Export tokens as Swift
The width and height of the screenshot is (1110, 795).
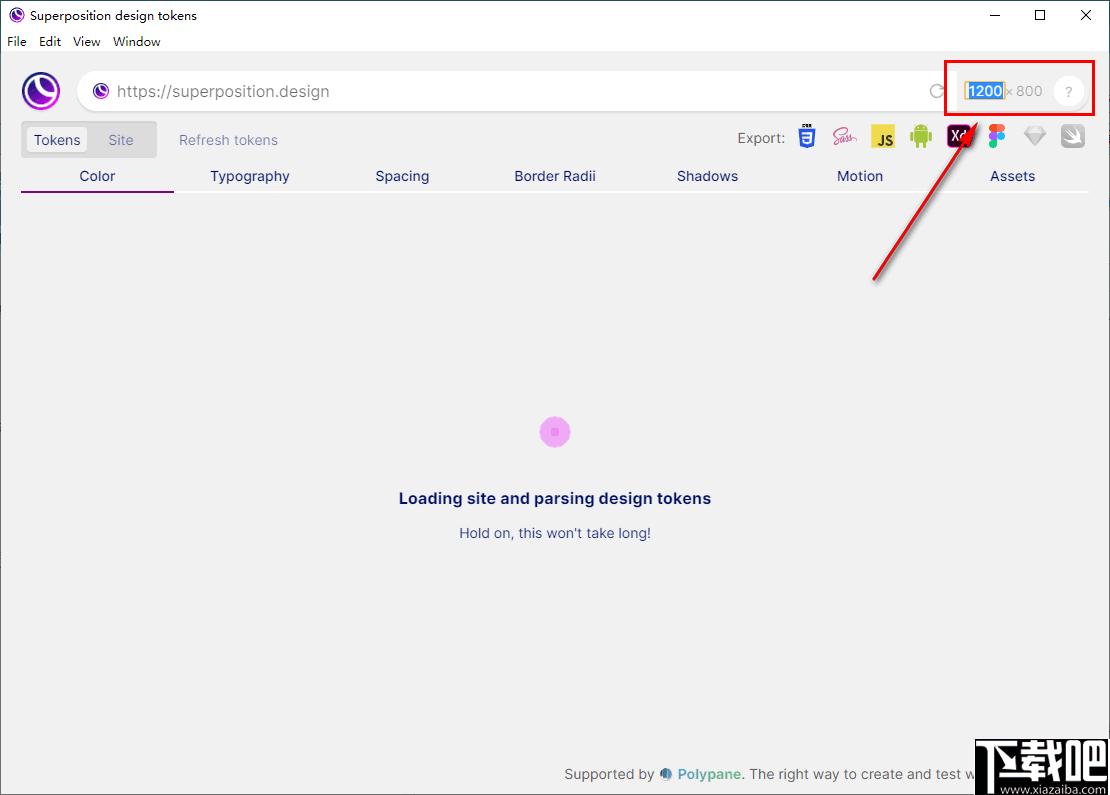[x=1072, y=136]
